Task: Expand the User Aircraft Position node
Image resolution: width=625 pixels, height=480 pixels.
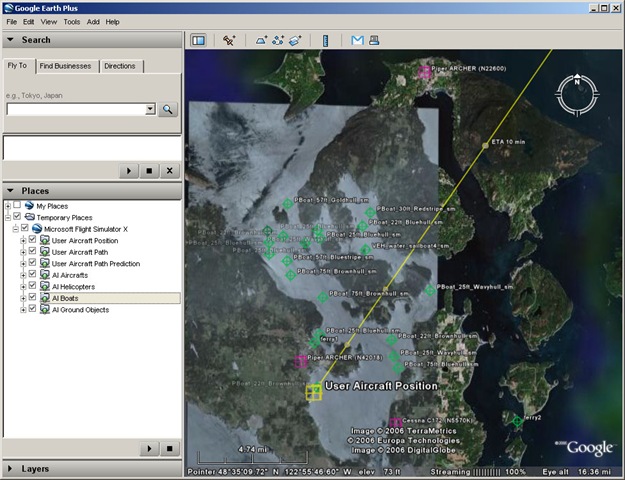Action: (x=23, y=241)
